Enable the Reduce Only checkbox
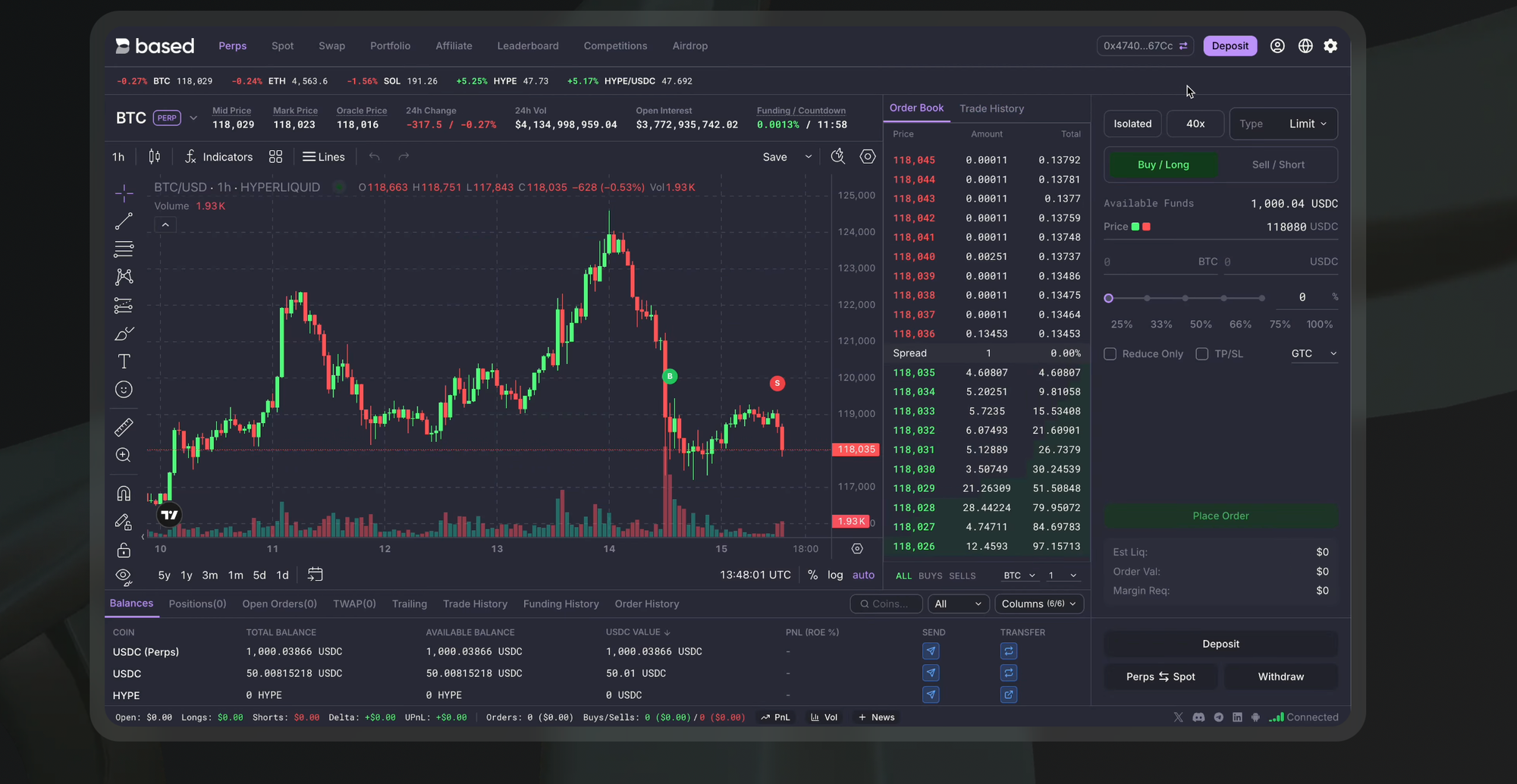Image resolution: width=1517 pixels, height=784 pixels. click(1110, 354)
